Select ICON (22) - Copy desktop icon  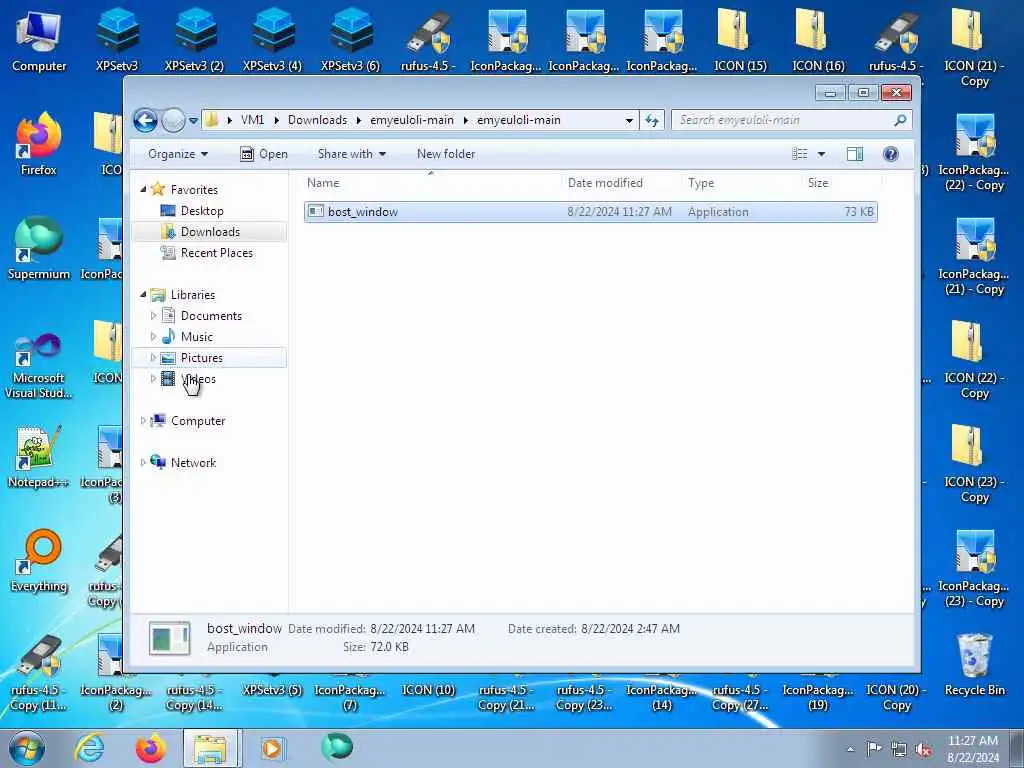974,360
